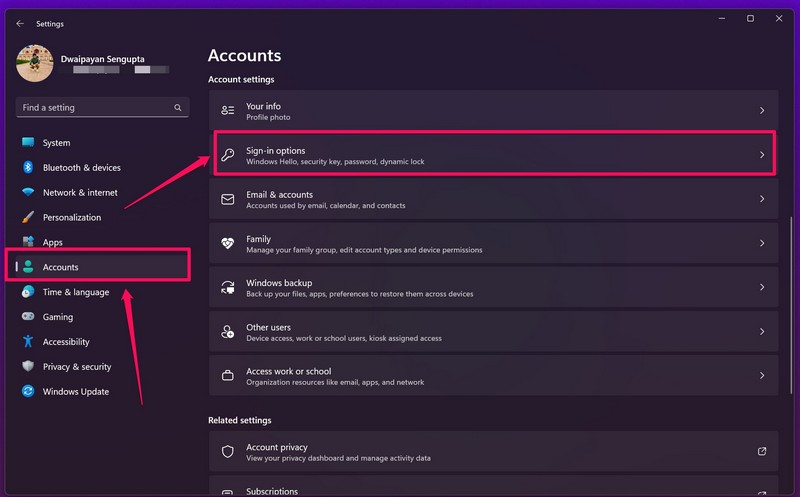
Task: Open Windows backup using its right chevron
Action: tap(762, 287)
